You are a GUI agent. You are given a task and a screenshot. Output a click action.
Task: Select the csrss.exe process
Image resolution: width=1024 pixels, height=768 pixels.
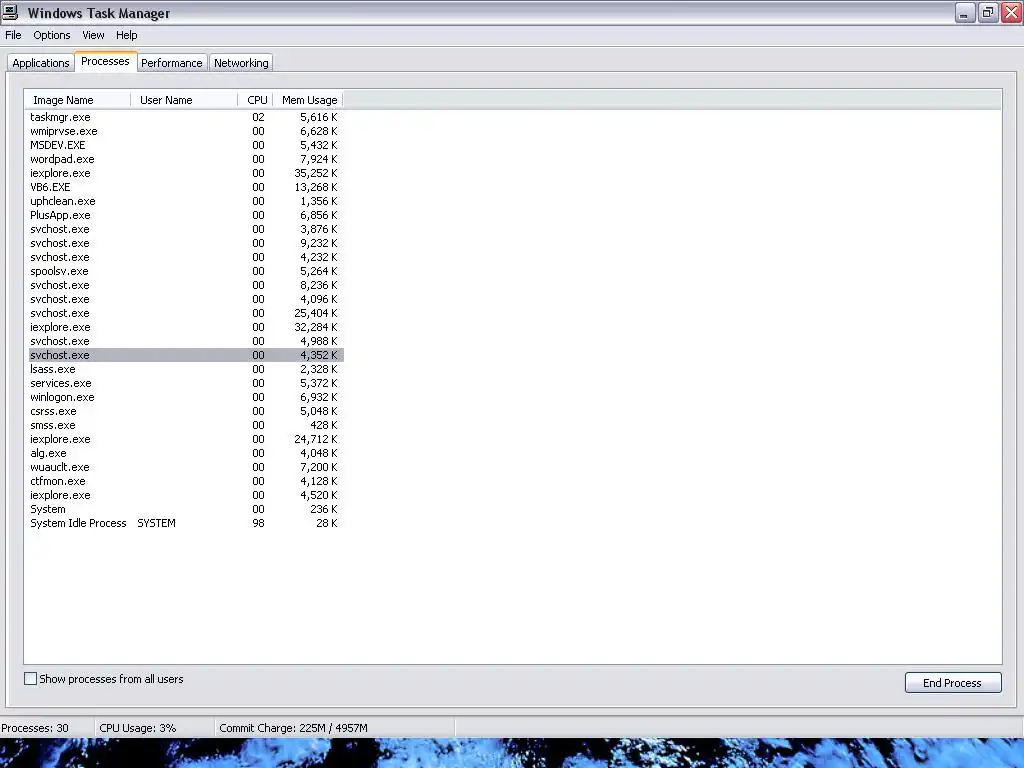tap(185, 411)
